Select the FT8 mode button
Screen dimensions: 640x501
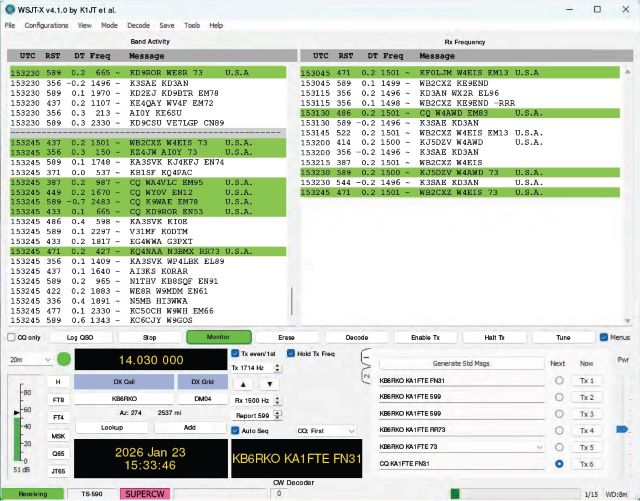pos(57,399)
